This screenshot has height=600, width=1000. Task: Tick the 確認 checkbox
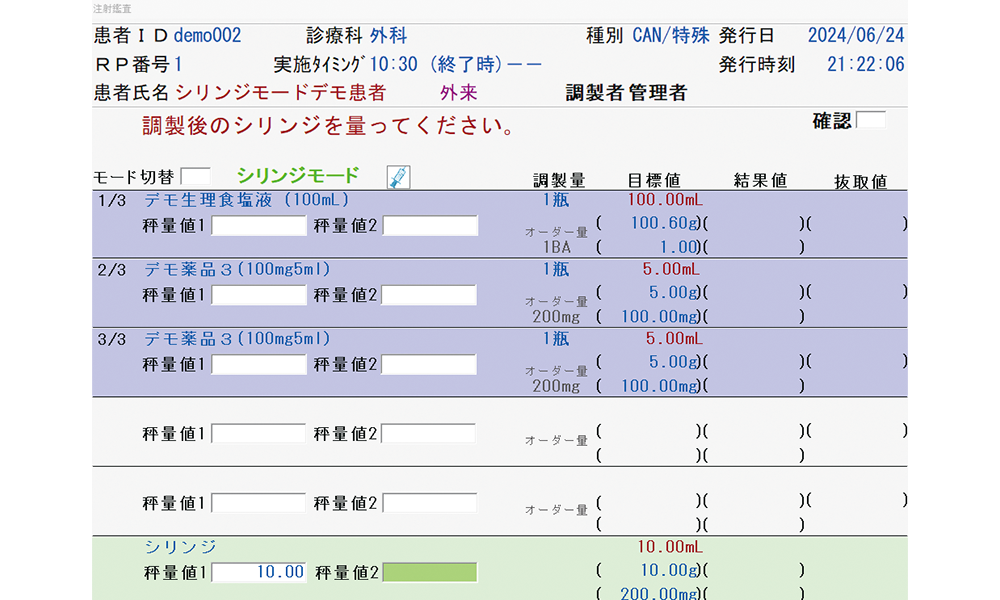click(871, 120)
